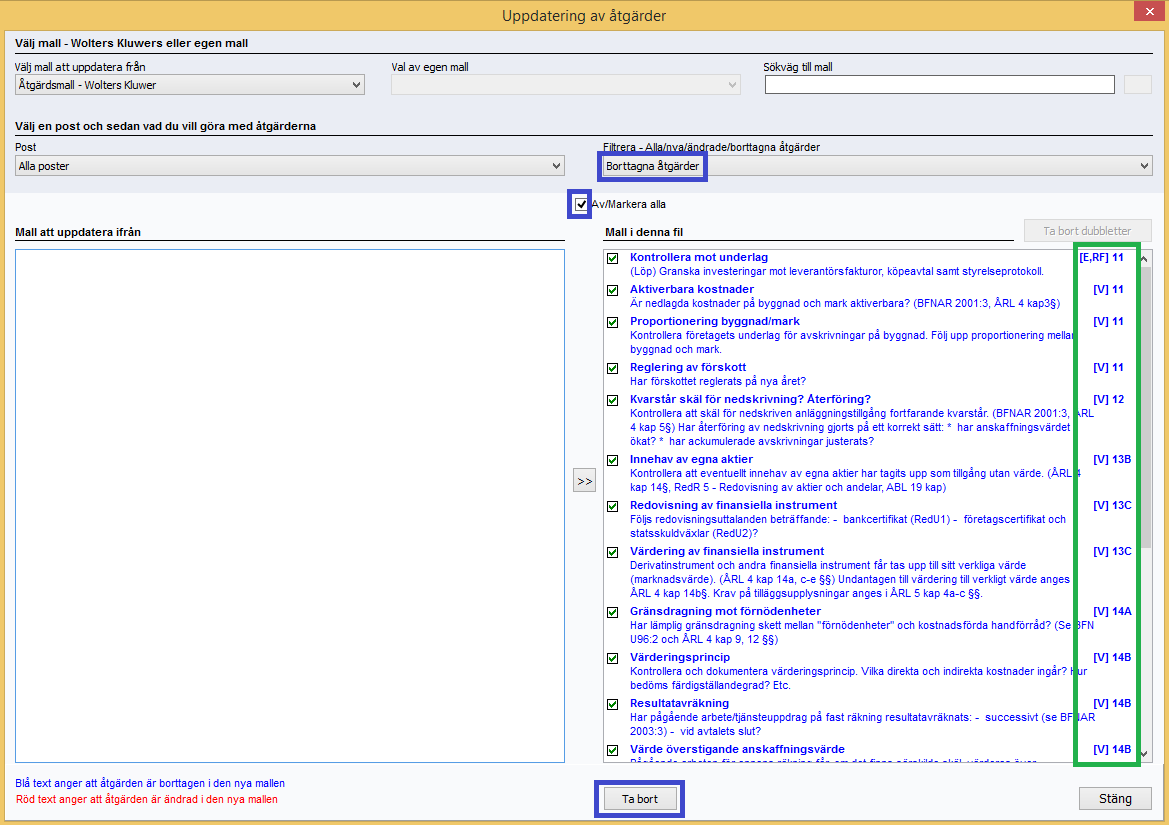Click the 'Stäng' button
The image size is (1169, 825).
(x=1115, y=798)
